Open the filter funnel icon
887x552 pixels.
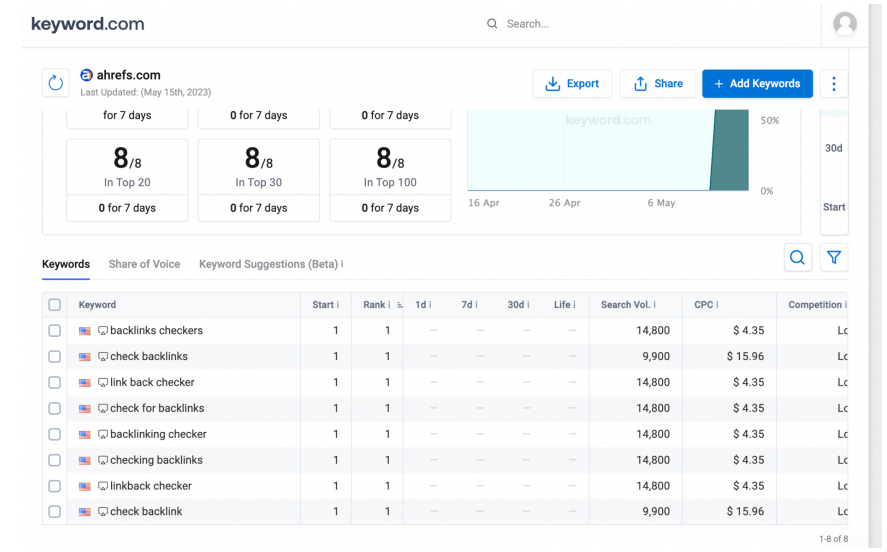coord(834,258)
